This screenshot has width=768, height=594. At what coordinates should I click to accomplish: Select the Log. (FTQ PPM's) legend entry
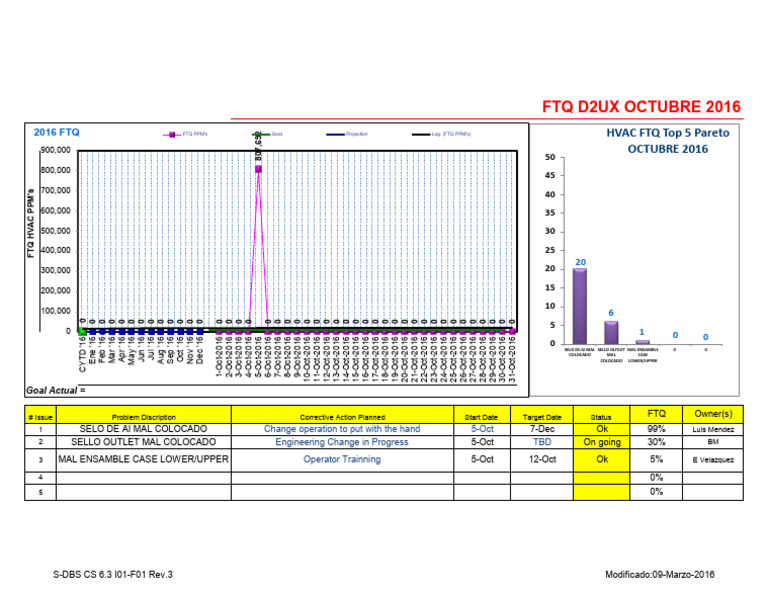(x=441, y=134)
